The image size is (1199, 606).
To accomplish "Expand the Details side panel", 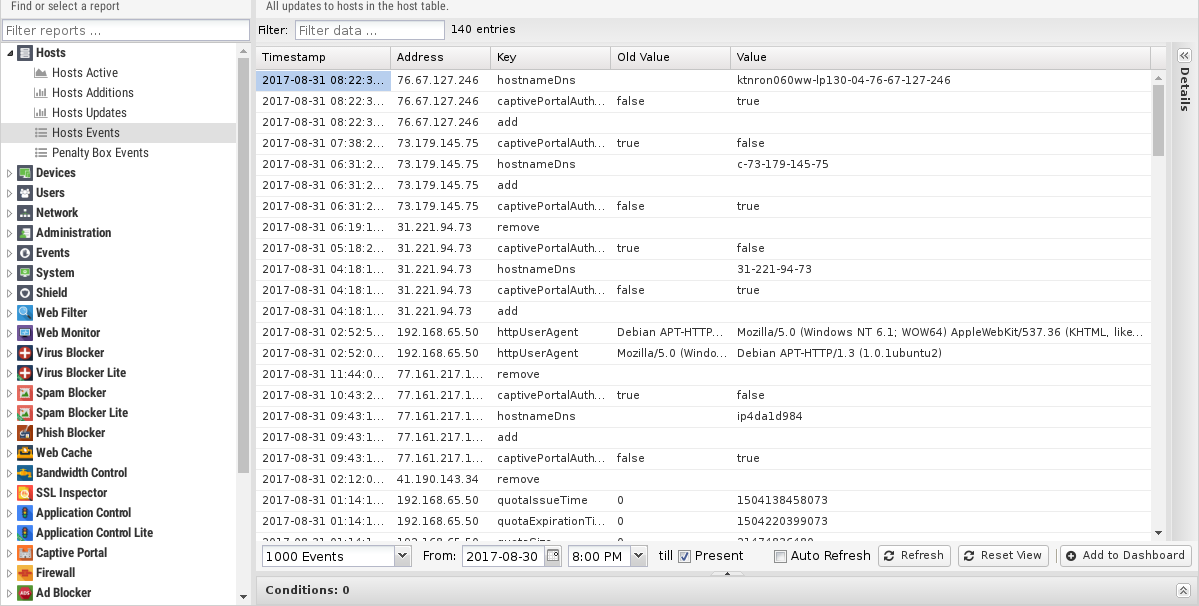I will tap(1184, 56).
